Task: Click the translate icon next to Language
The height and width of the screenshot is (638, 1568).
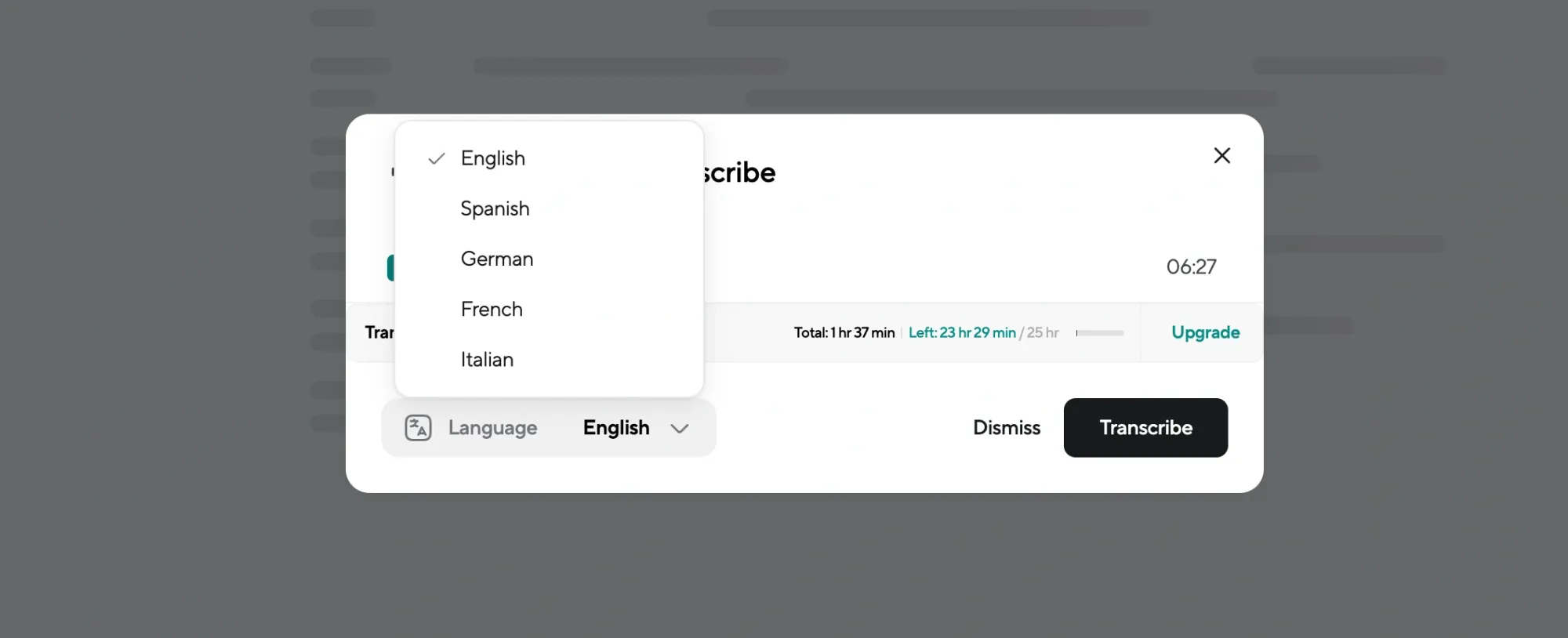Action: [418, 428]
